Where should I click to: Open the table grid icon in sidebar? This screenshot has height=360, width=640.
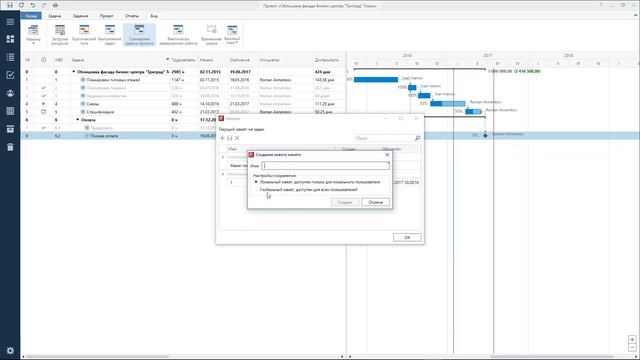10,111
